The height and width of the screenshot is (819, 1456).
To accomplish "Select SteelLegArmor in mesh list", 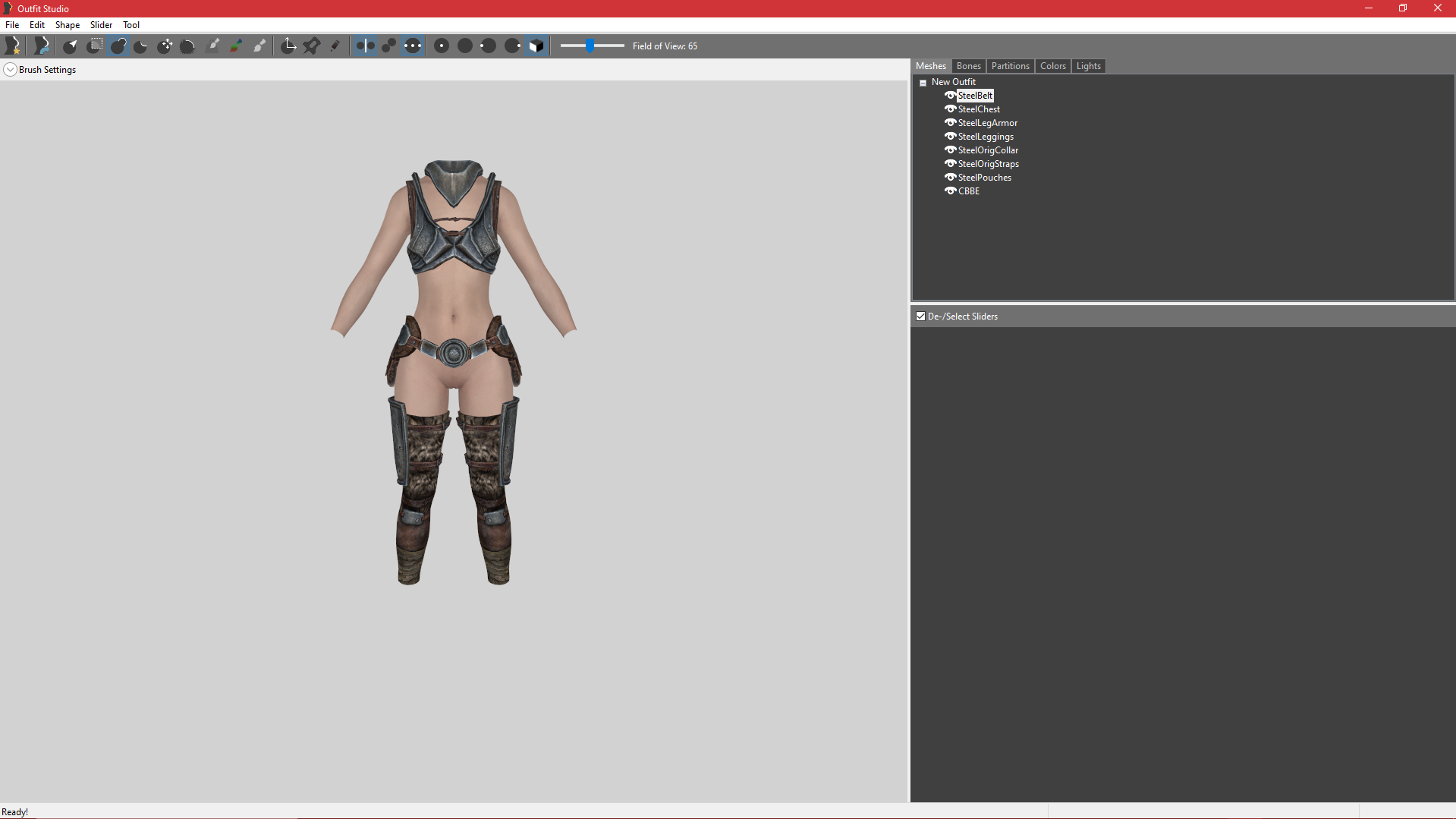I will [x=988, y=123].
